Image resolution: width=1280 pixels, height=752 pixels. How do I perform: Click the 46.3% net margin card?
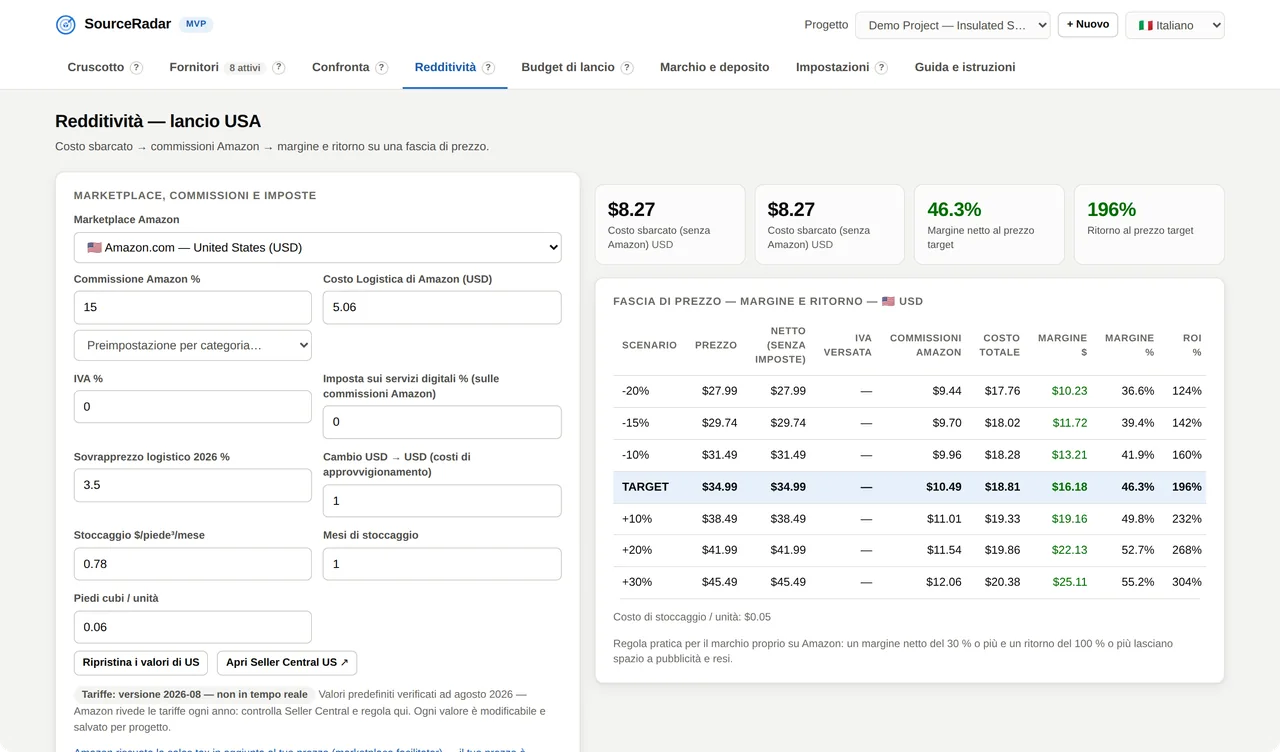pos(990,224)
